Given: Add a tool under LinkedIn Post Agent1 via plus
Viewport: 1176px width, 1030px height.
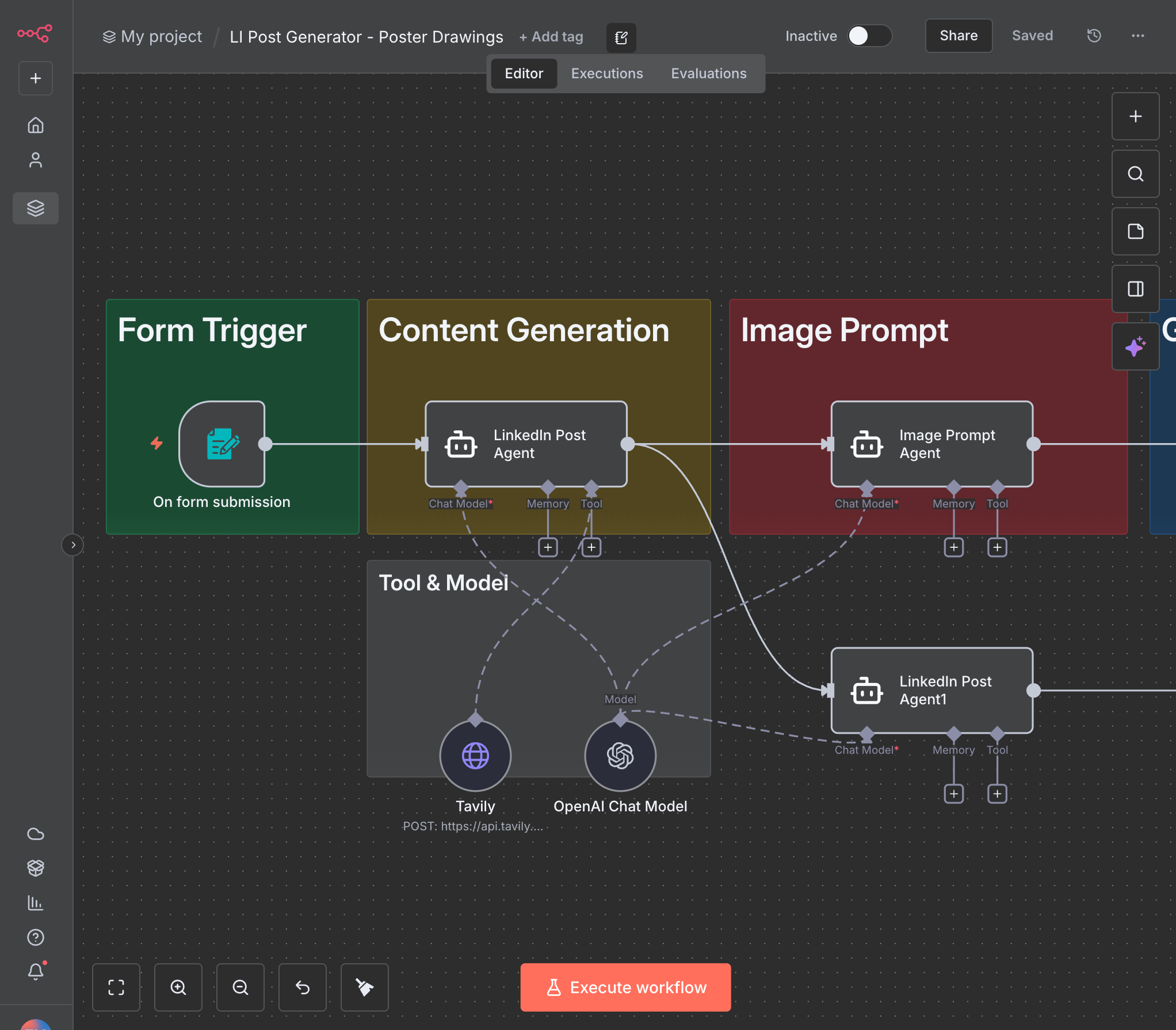Looking at the screenshot, I should [997, 794].
